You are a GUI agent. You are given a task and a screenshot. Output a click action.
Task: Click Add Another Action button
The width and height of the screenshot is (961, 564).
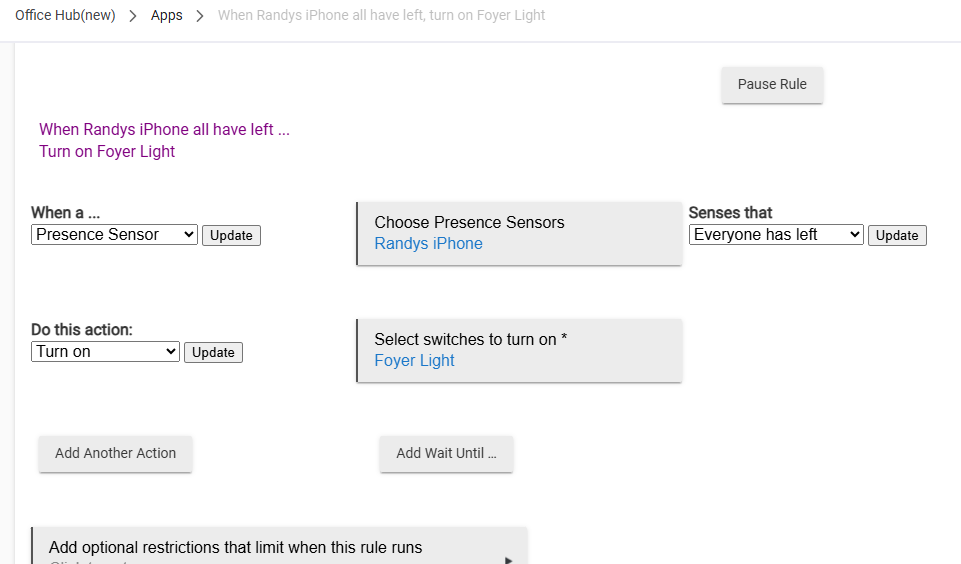tap(115, 453)
